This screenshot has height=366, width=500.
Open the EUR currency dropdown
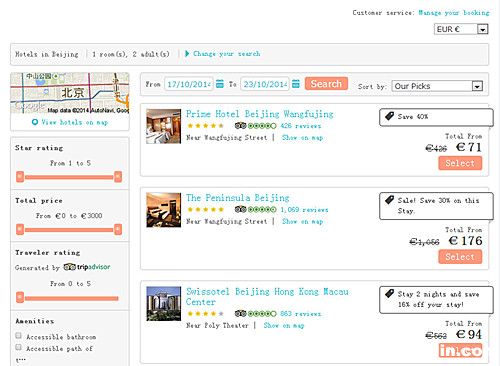click(x=461, y=29)
